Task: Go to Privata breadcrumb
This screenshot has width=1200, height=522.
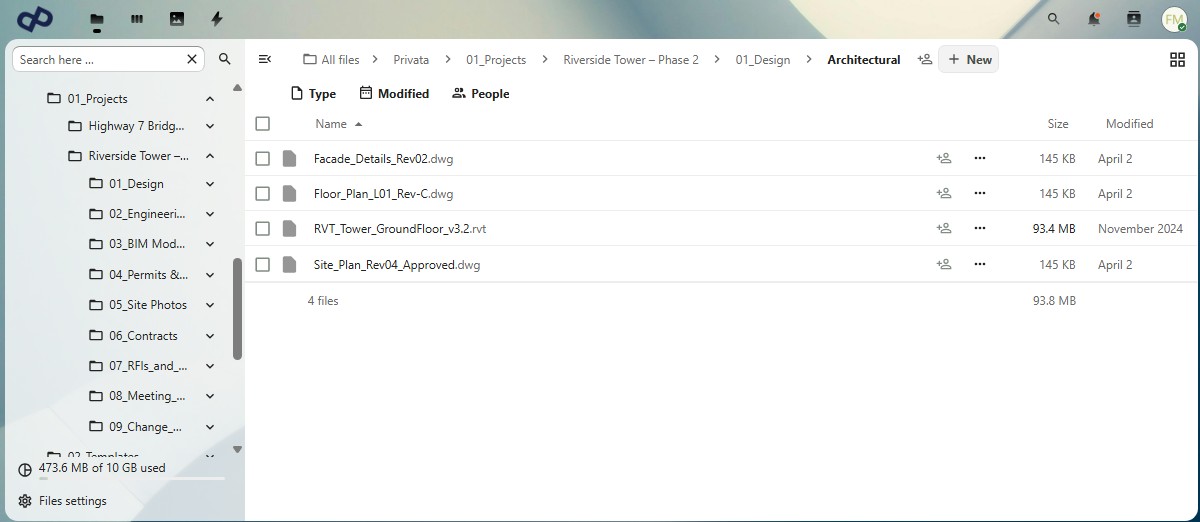Action: pos(411,60)
